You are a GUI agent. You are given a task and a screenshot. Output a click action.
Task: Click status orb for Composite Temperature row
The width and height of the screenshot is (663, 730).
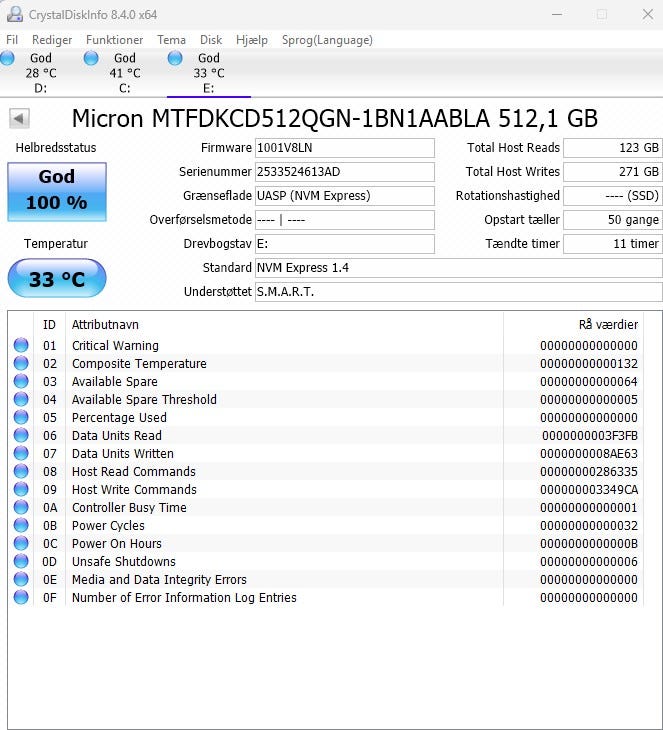[x=21, y=363]
